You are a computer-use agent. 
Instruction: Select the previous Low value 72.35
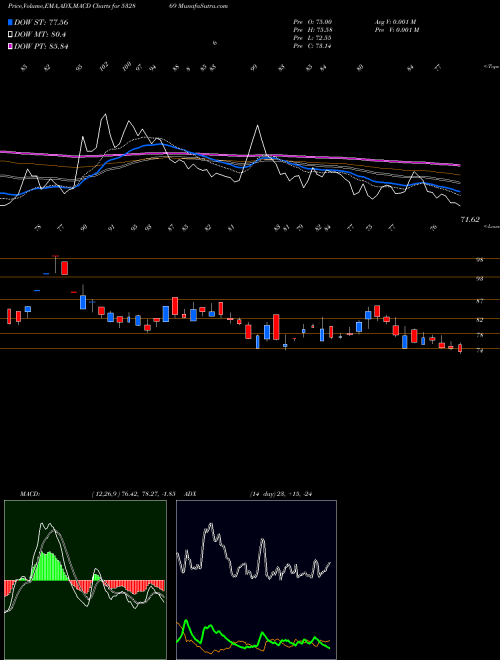coord(323,38)
